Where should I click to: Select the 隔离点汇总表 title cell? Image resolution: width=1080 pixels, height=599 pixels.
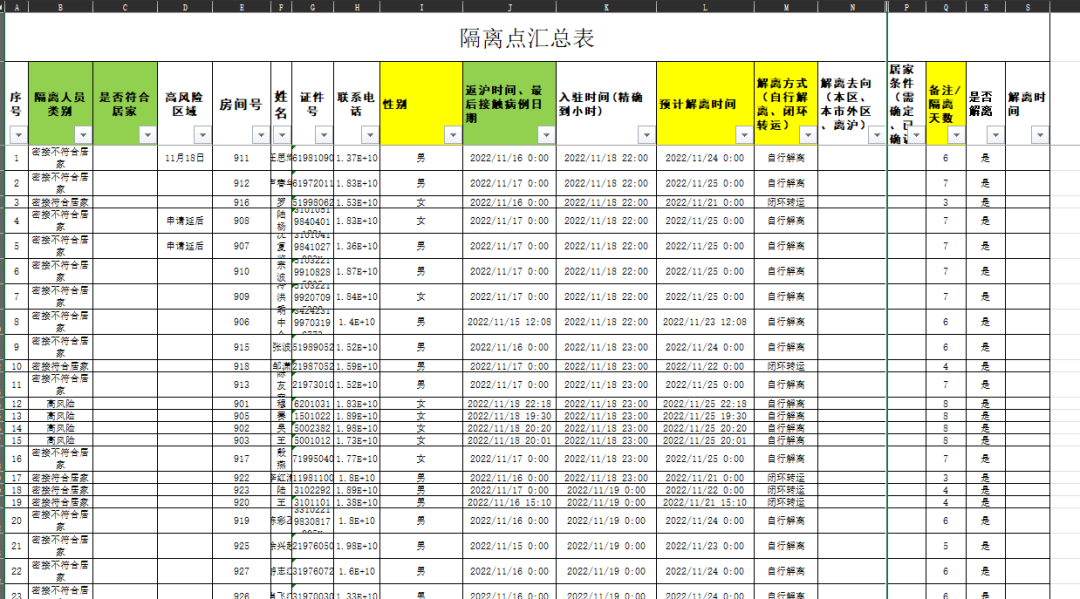(x=527, y=38)
